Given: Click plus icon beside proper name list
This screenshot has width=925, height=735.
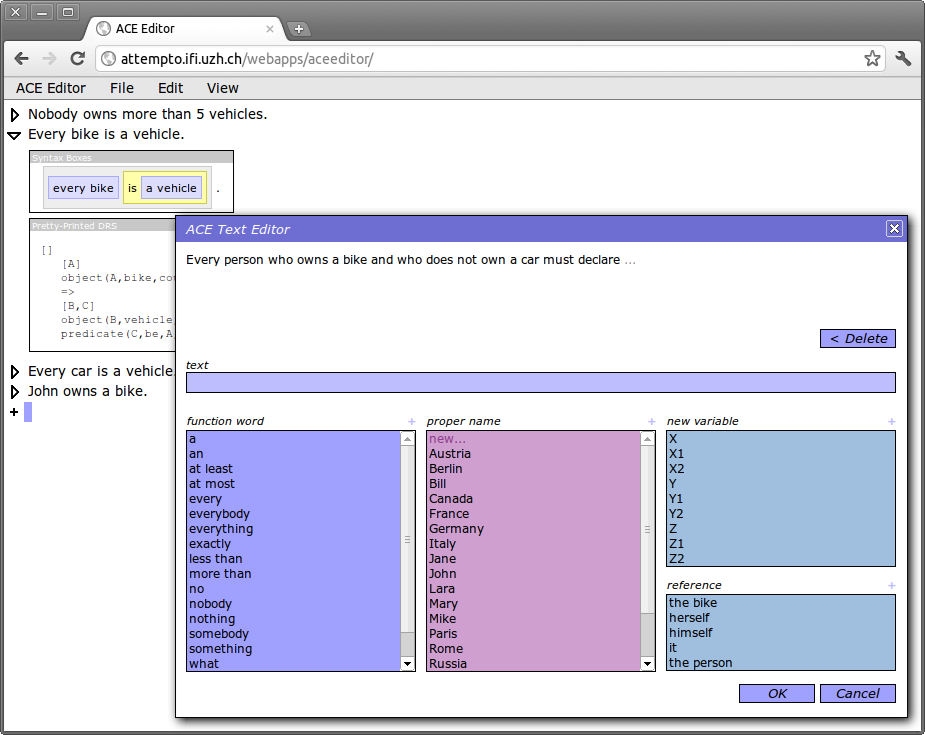Looking at the screenshot, I should pyautogui.click(x=651, y=421).
